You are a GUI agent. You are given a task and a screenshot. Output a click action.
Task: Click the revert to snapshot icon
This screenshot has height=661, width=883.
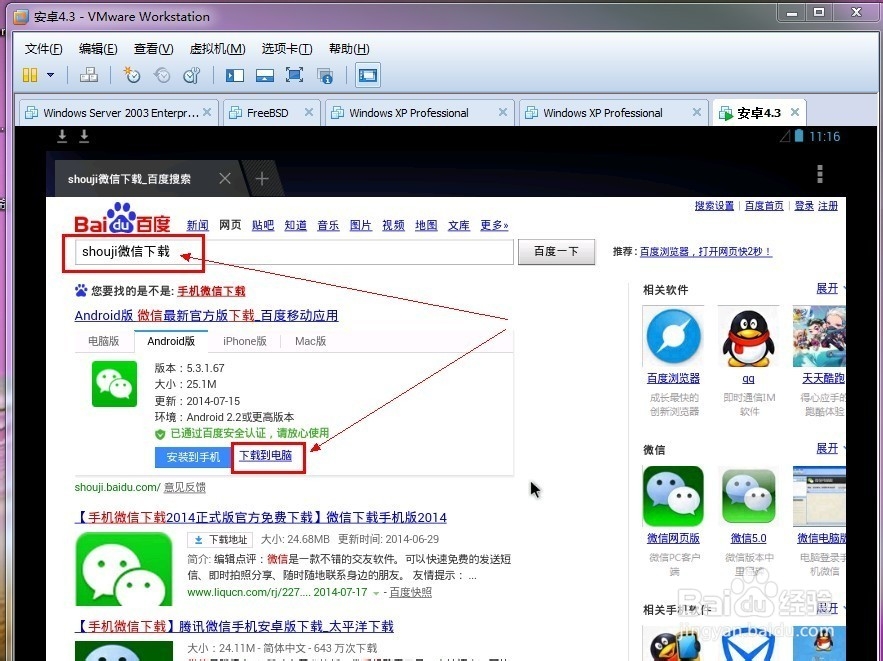click(x=162, y=75)
